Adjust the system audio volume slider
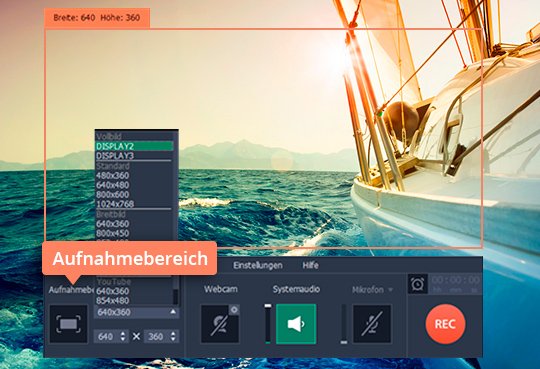Screen dimensions: 540x369 point(268,324)
